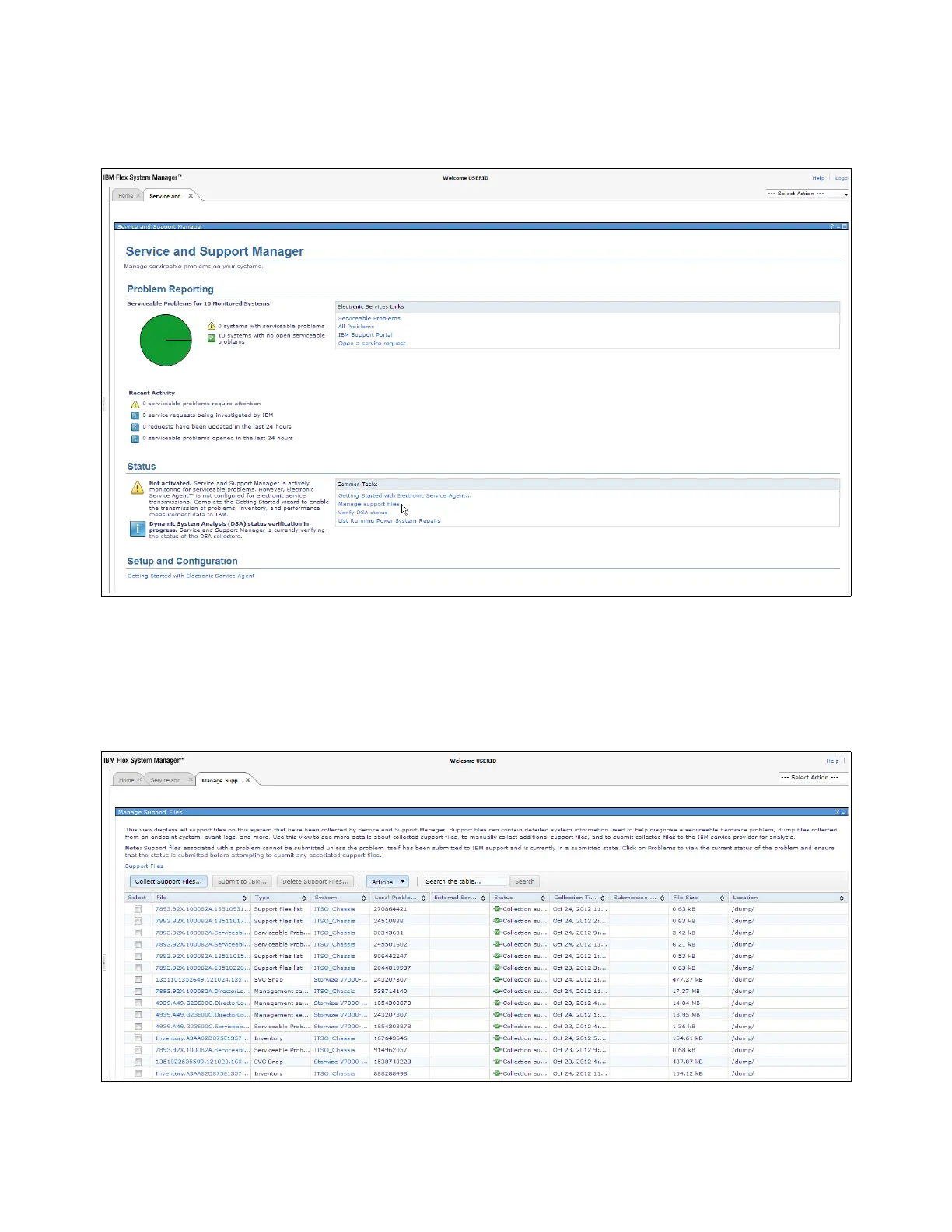Select the Manage Supp... tab

point(222,780)
